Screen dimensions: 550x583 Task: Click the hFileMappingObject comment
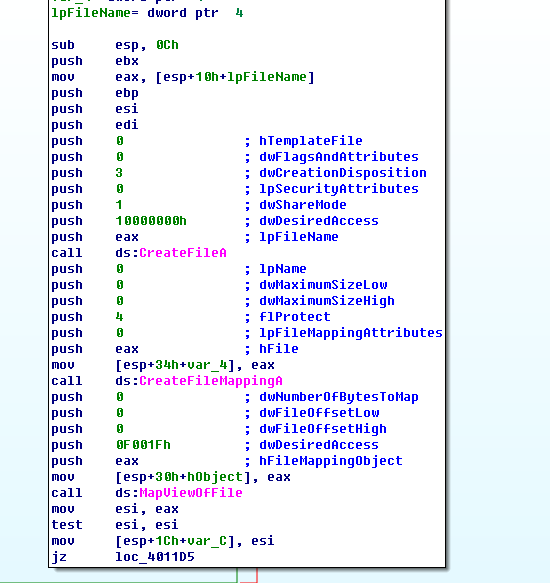[x=331, y=461]
